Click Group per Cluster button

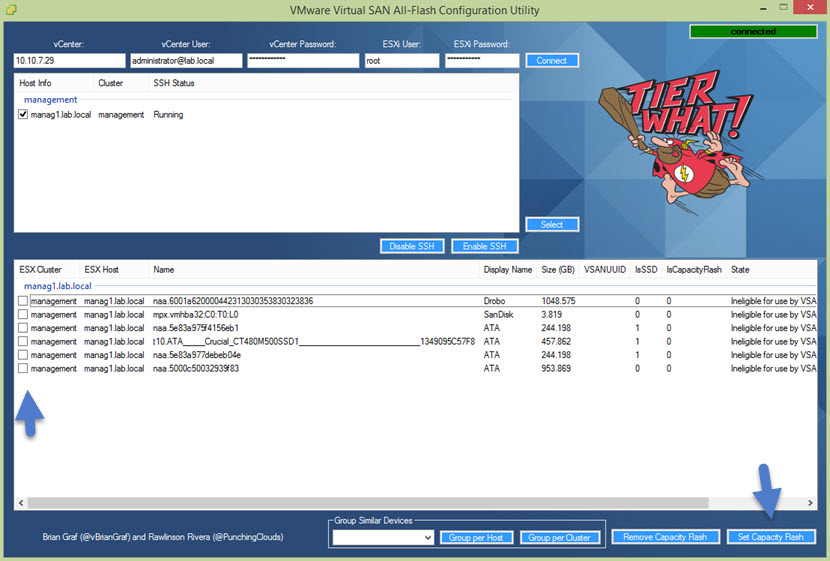tap(560, 538)
